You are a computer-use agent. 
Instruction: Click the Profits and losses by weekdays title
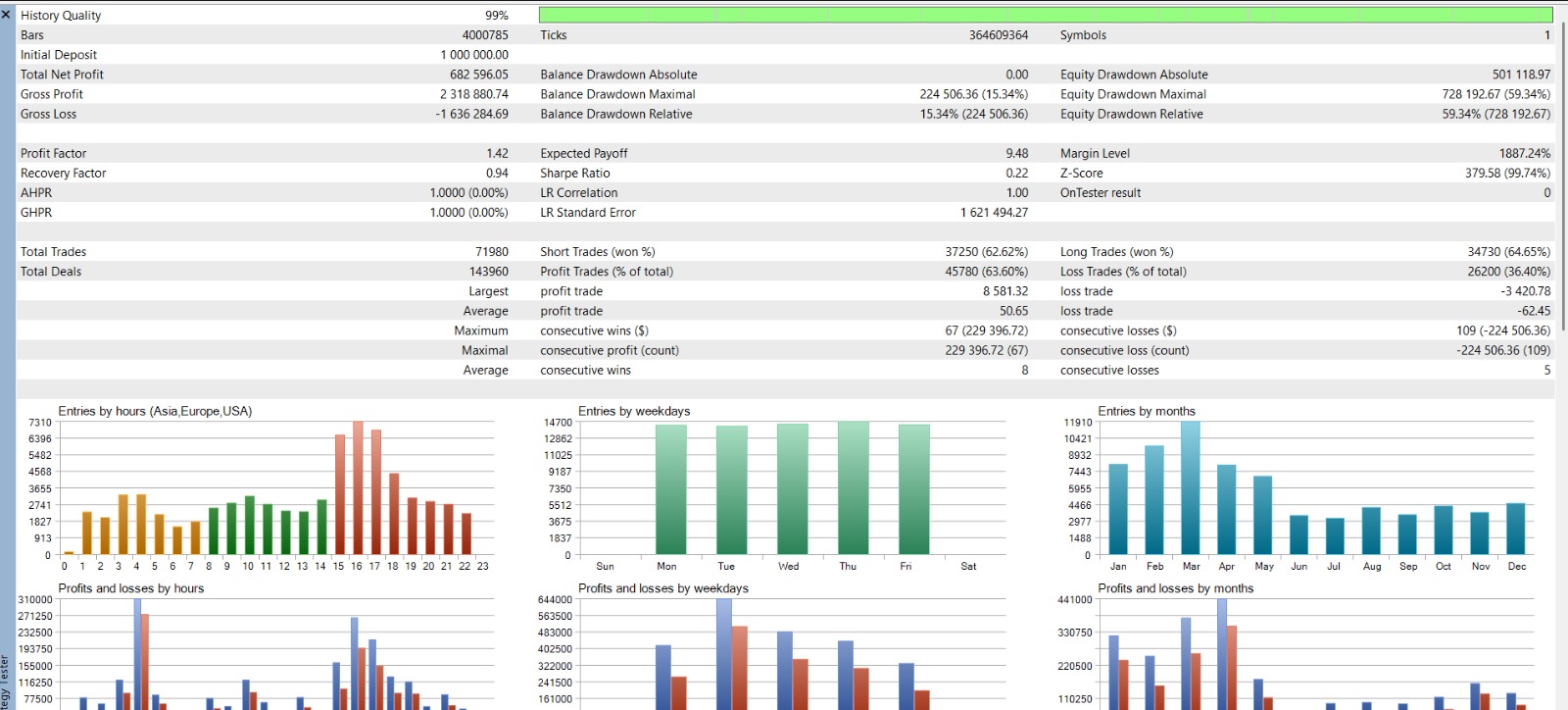663,588
